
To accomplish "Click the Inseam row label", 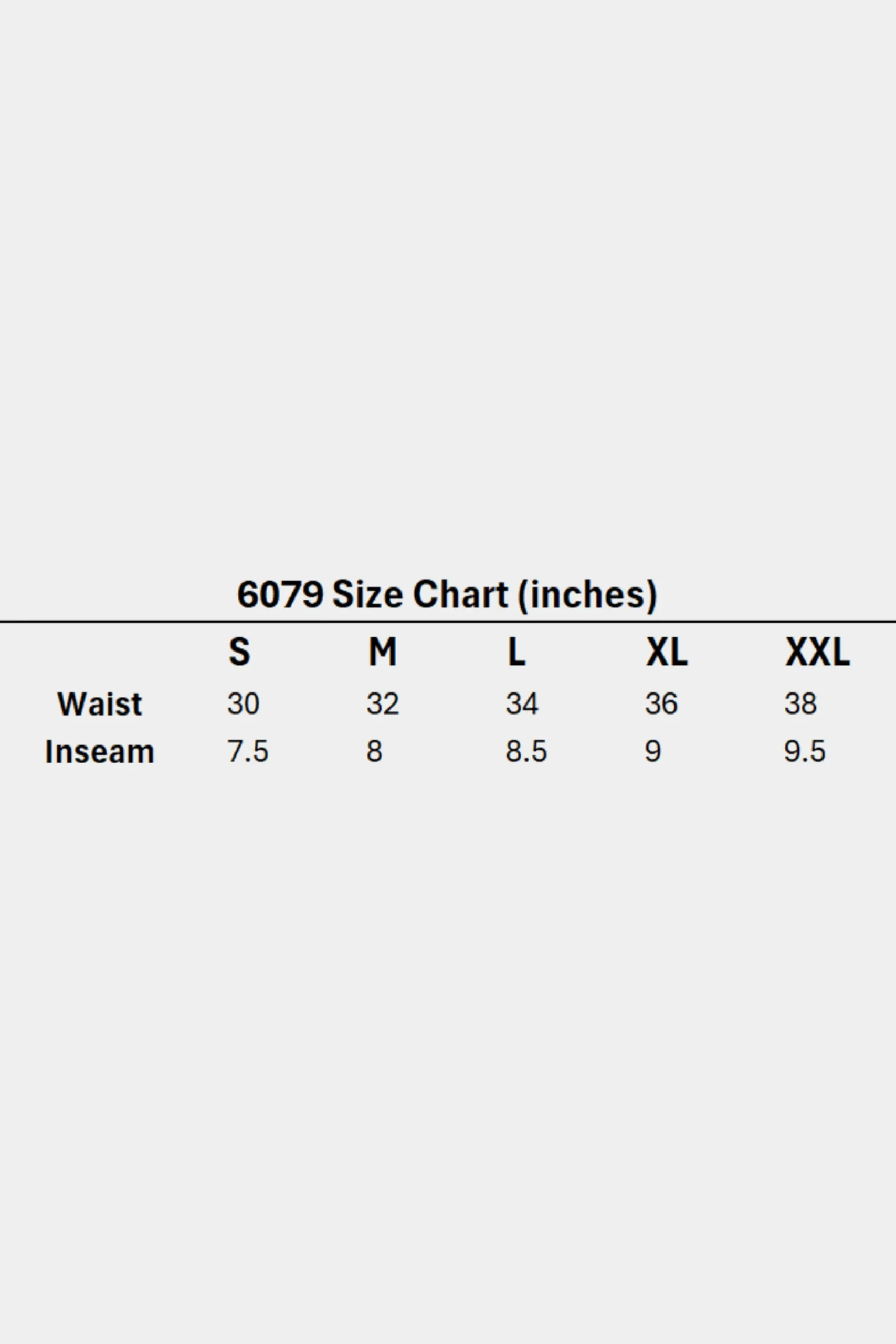I will [x=99, y=751].
